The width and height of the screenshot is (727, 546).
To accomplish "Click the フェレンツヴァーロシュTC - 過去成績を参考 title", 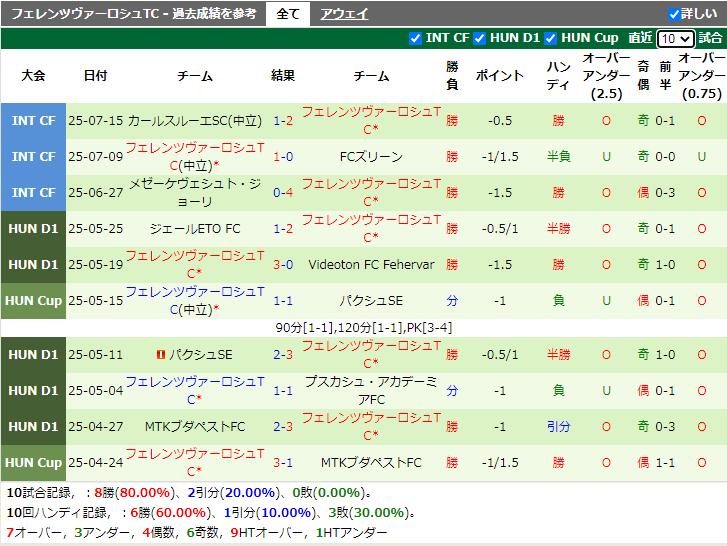I will pyautogui.click(x=134, y=14).
